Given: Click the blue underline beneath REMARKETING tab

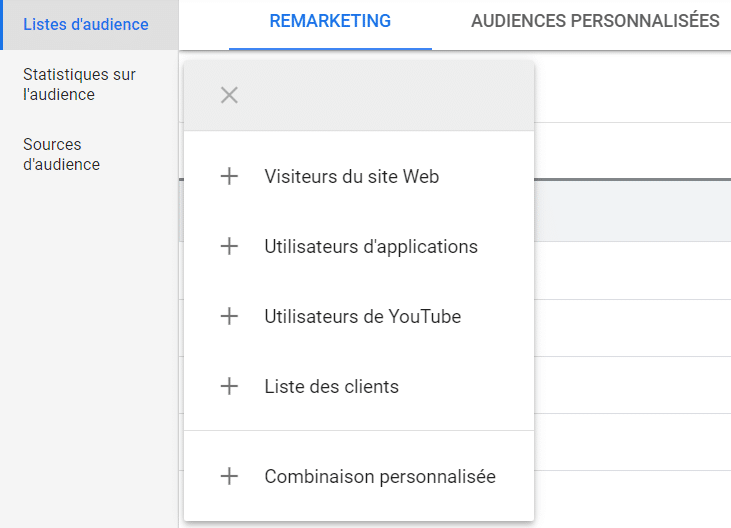Looking at the screenshot, I should click(x=330, y=48).
